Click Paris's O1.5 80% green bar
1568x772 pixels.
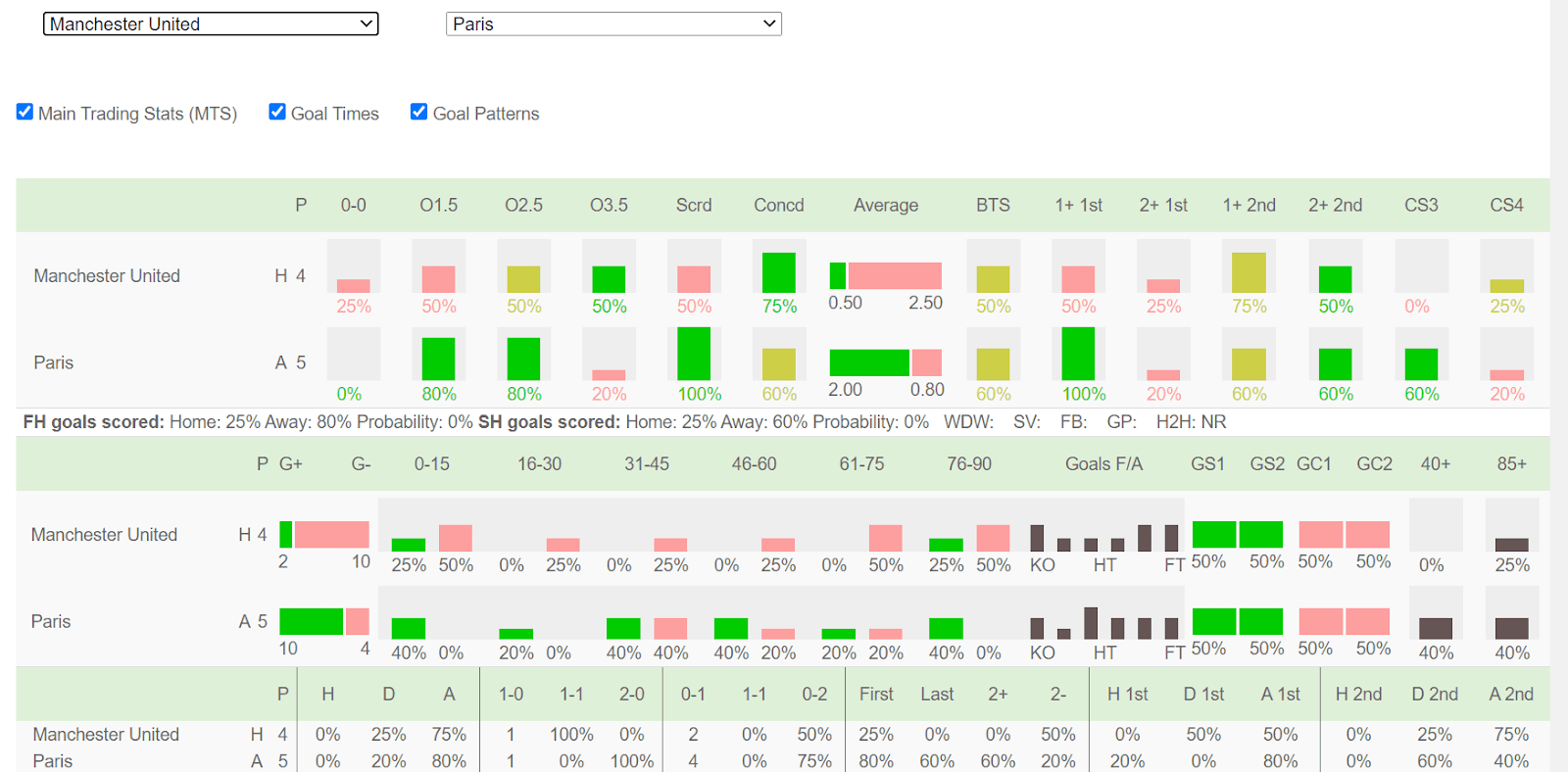pyautogui.click(x=438, y=359)
